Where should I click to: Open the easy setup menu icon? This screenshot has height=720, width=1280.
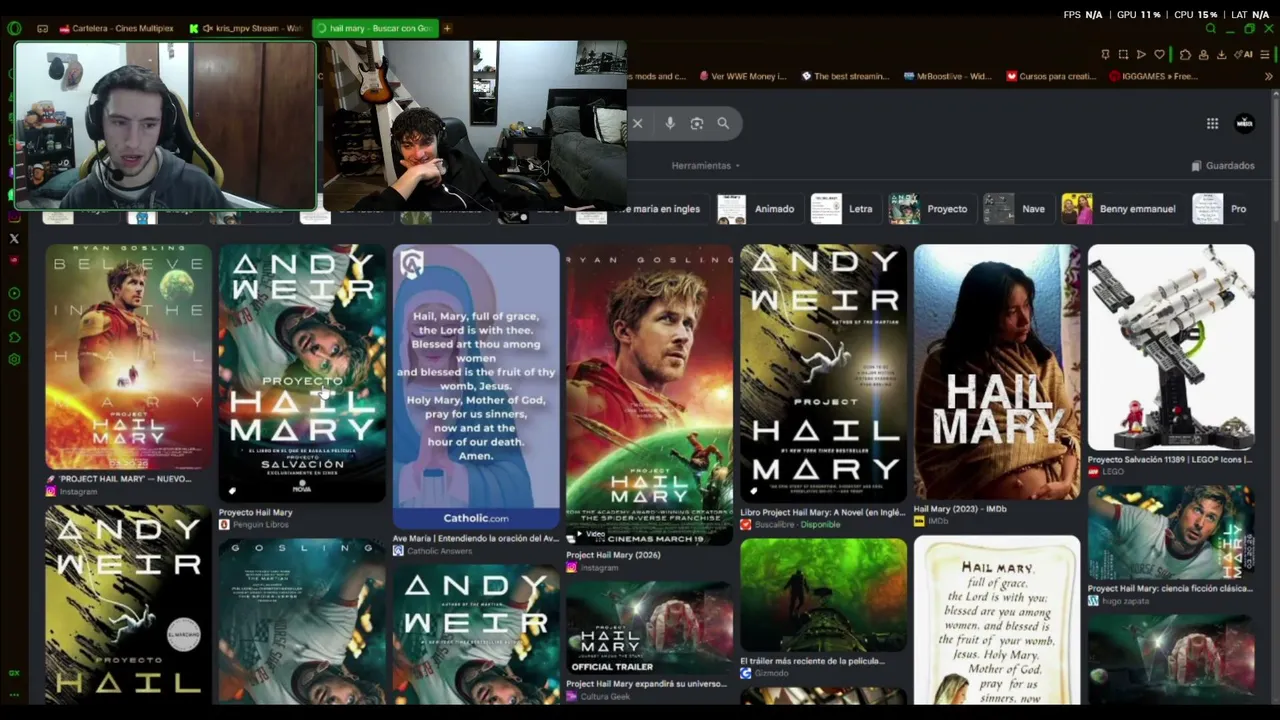(x=1265, y=54)
